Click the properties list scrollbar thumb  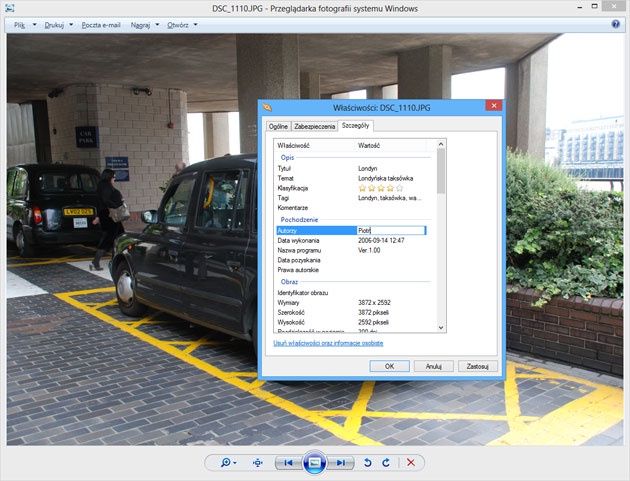point(441,171)
